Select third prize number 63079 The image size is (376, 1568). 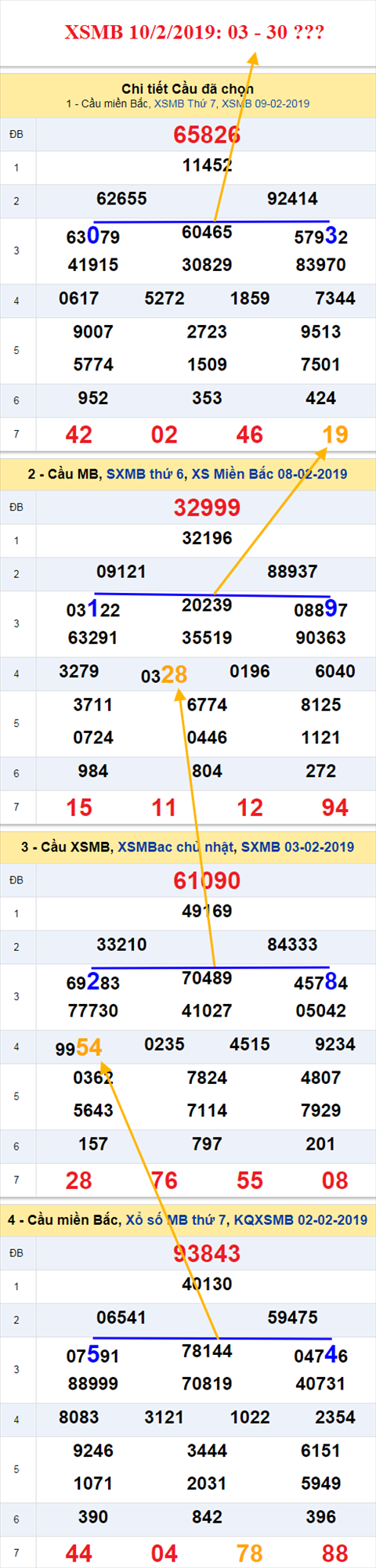pyautogui.click(x=93, y=237)
